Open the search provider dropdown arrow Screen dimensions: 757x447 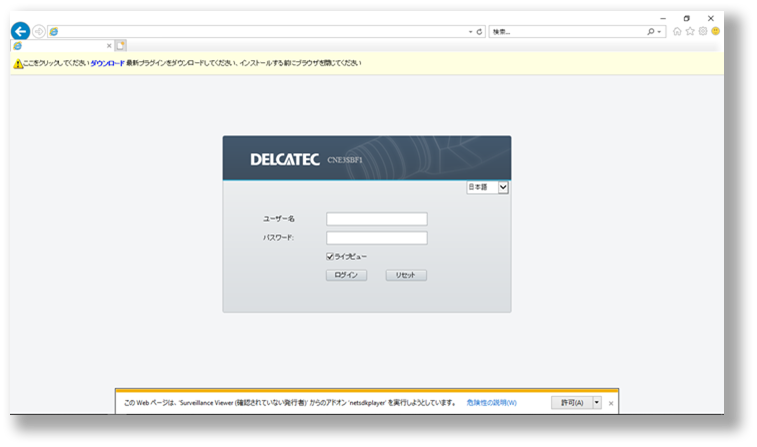[x=659, y=32]
